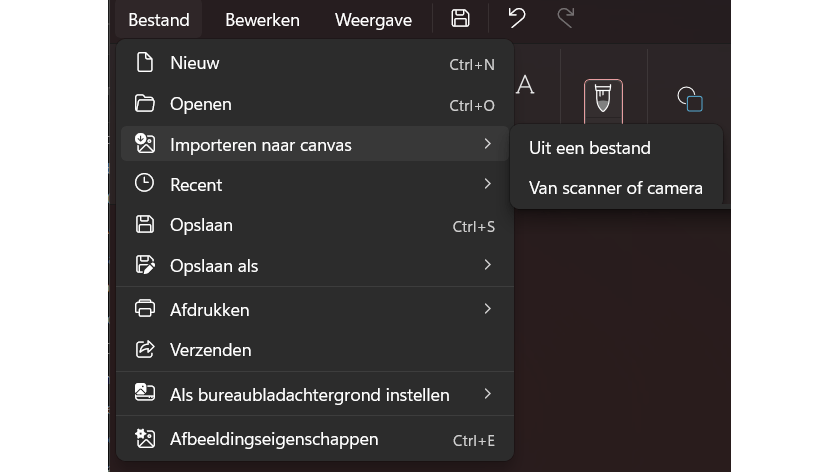Expand the Recent submenu arrow
This screenshot has width=839, height=472.
click(487, 184)
